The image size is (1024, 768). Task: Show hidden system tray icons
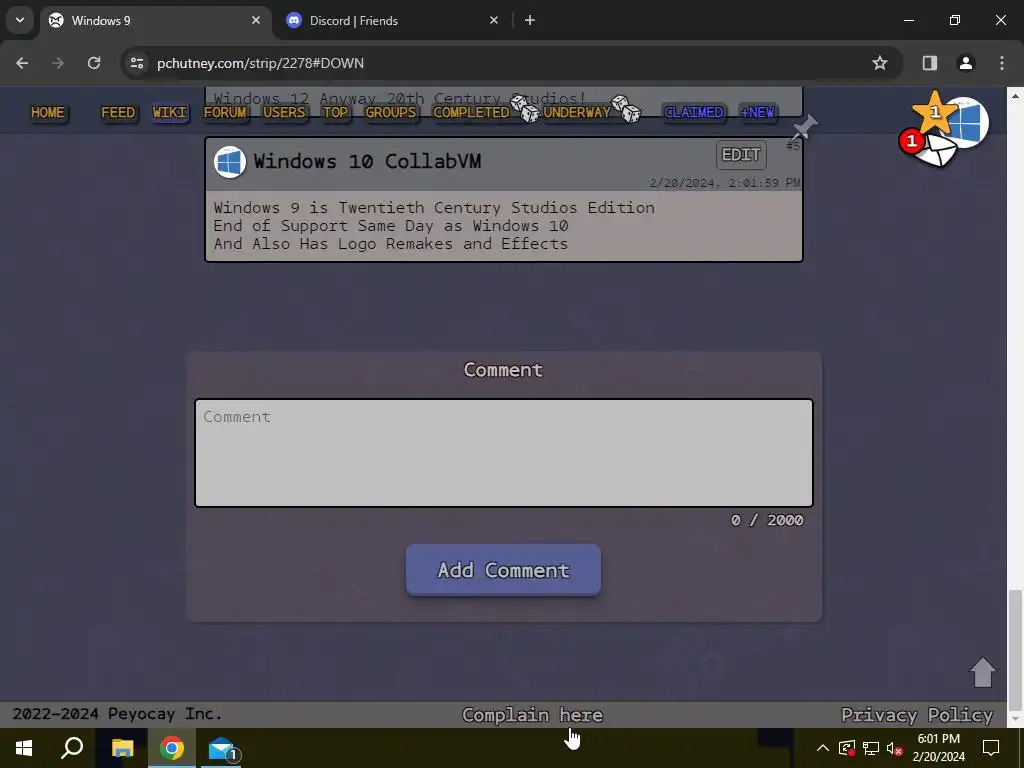point(823,748)
